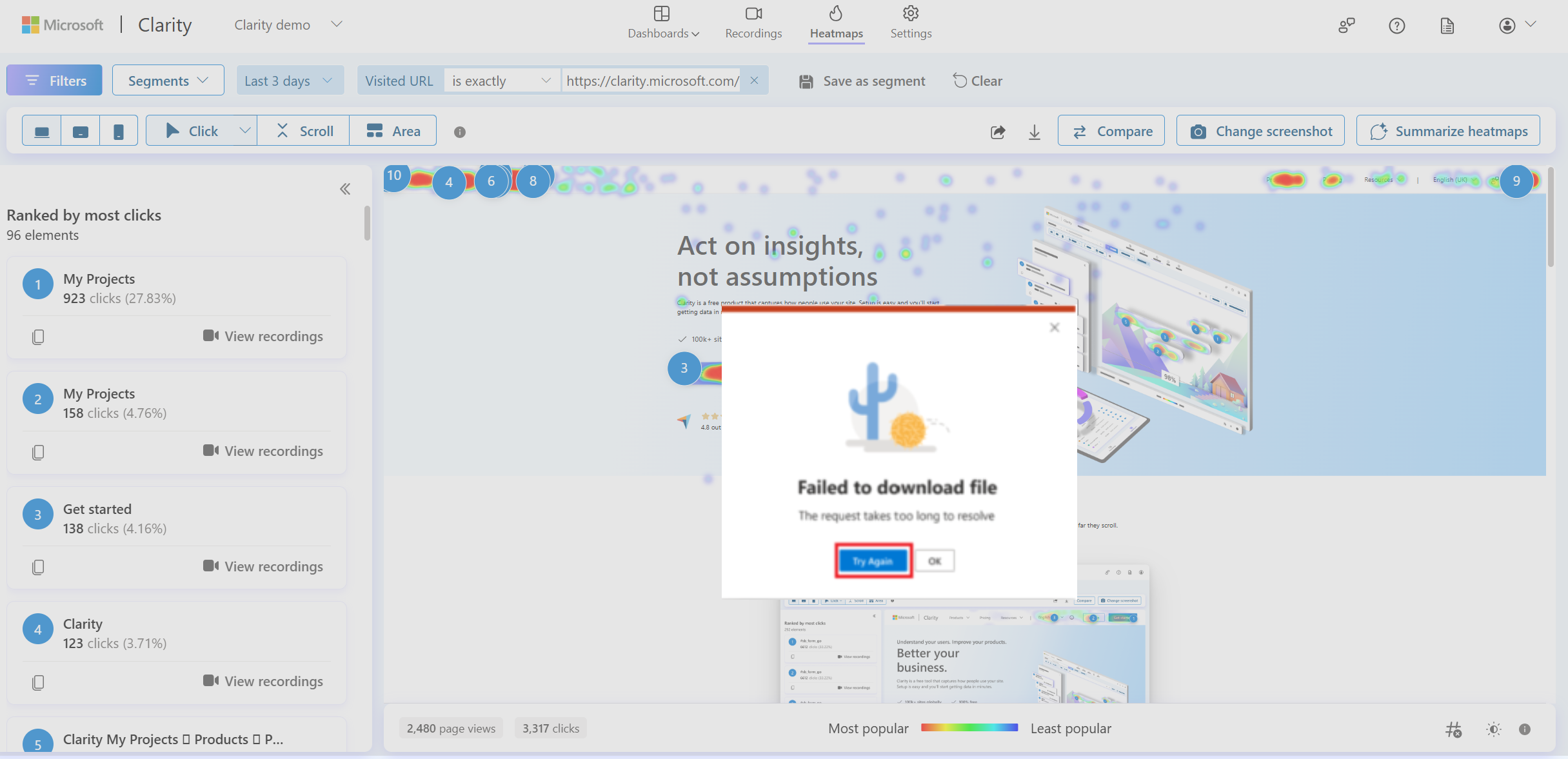
Task: Click the download icon for heatmap export
Action: 1035,130
